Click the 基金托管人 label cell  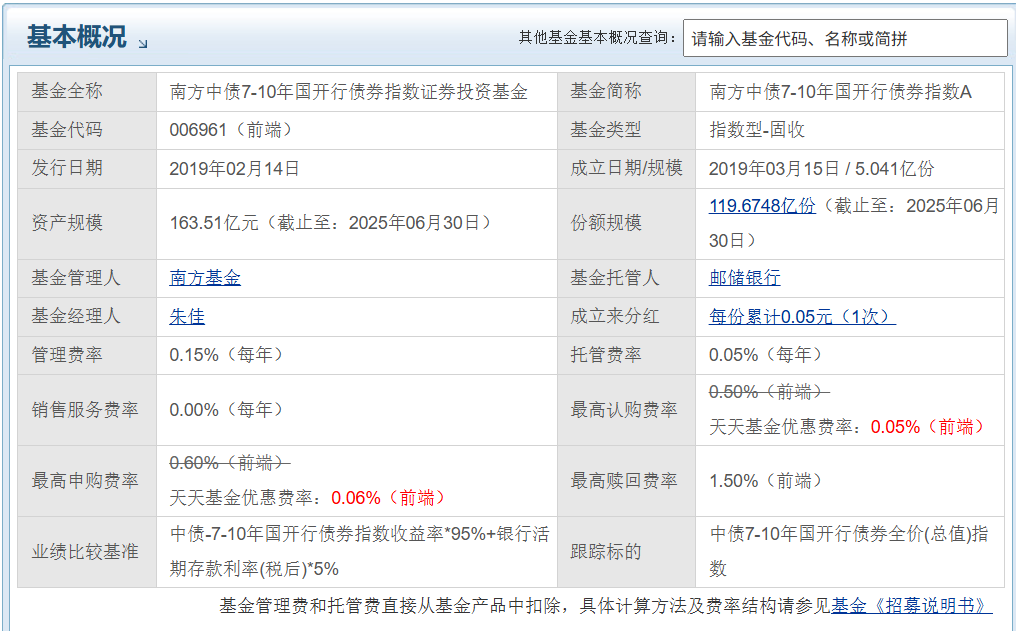click(627, 279)
